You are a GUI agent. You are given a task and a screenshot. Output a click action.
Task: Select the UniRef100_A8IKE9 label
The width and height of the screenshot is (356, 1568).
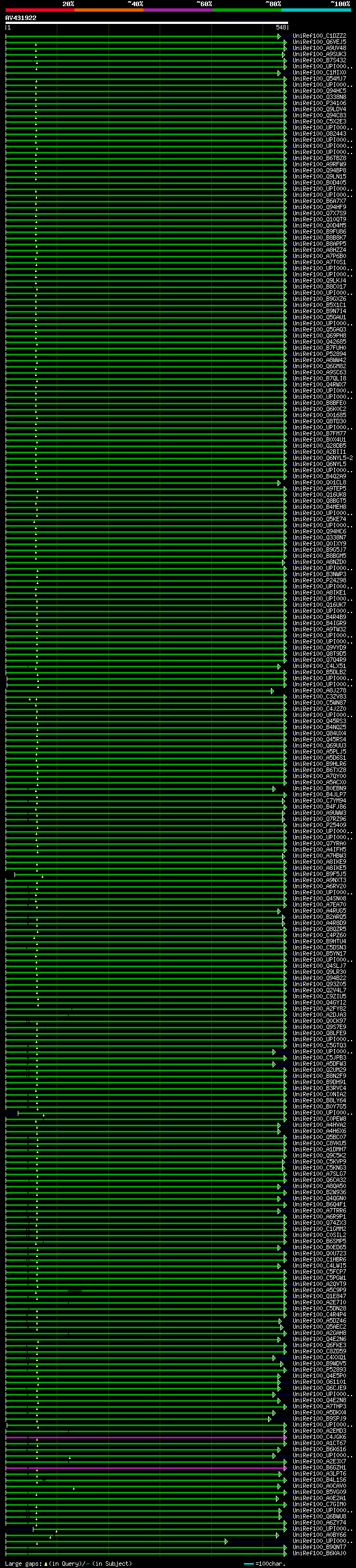(319, 861)
